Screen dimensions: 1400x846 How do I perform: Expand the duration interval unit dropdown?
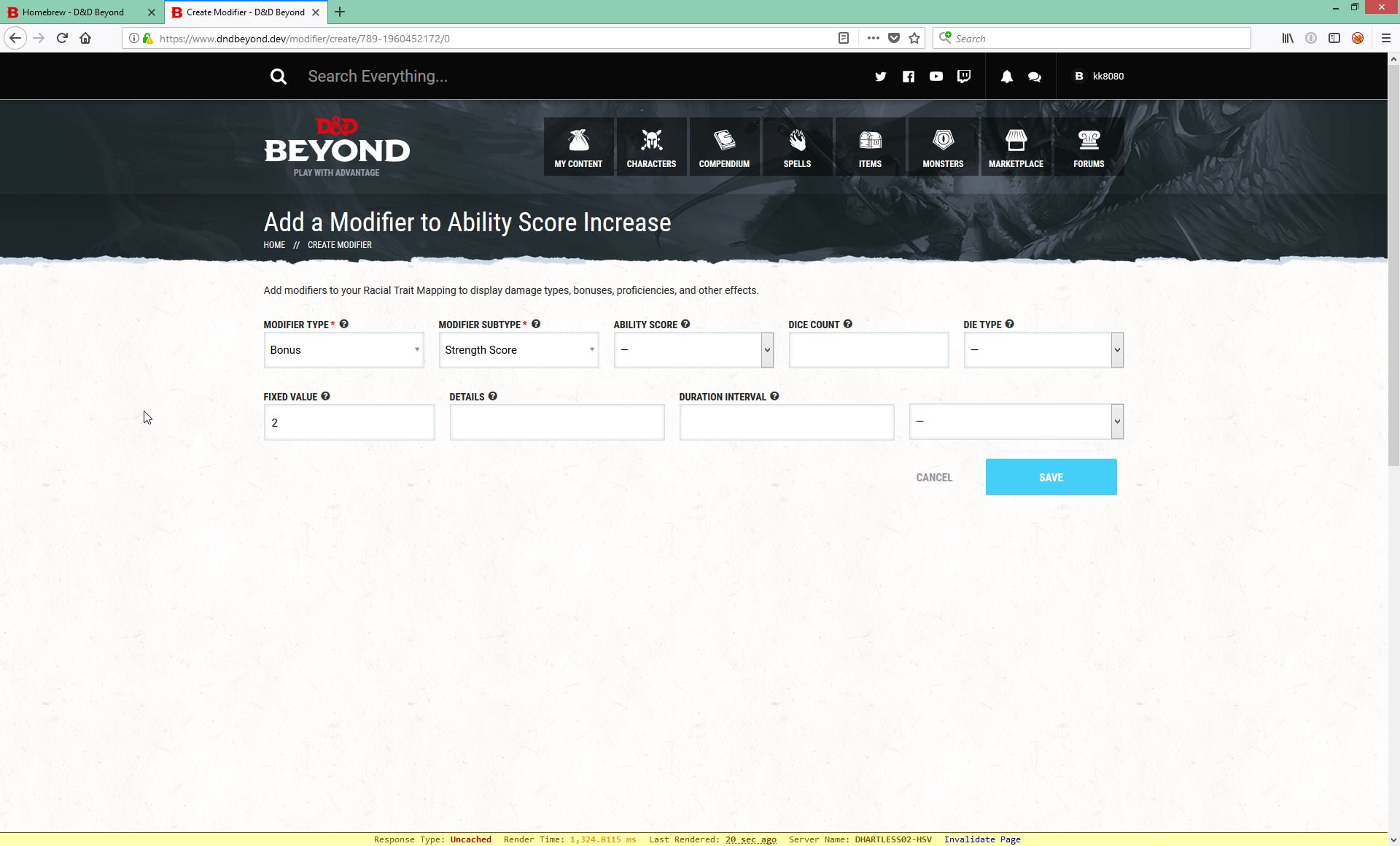(1016, 422)
